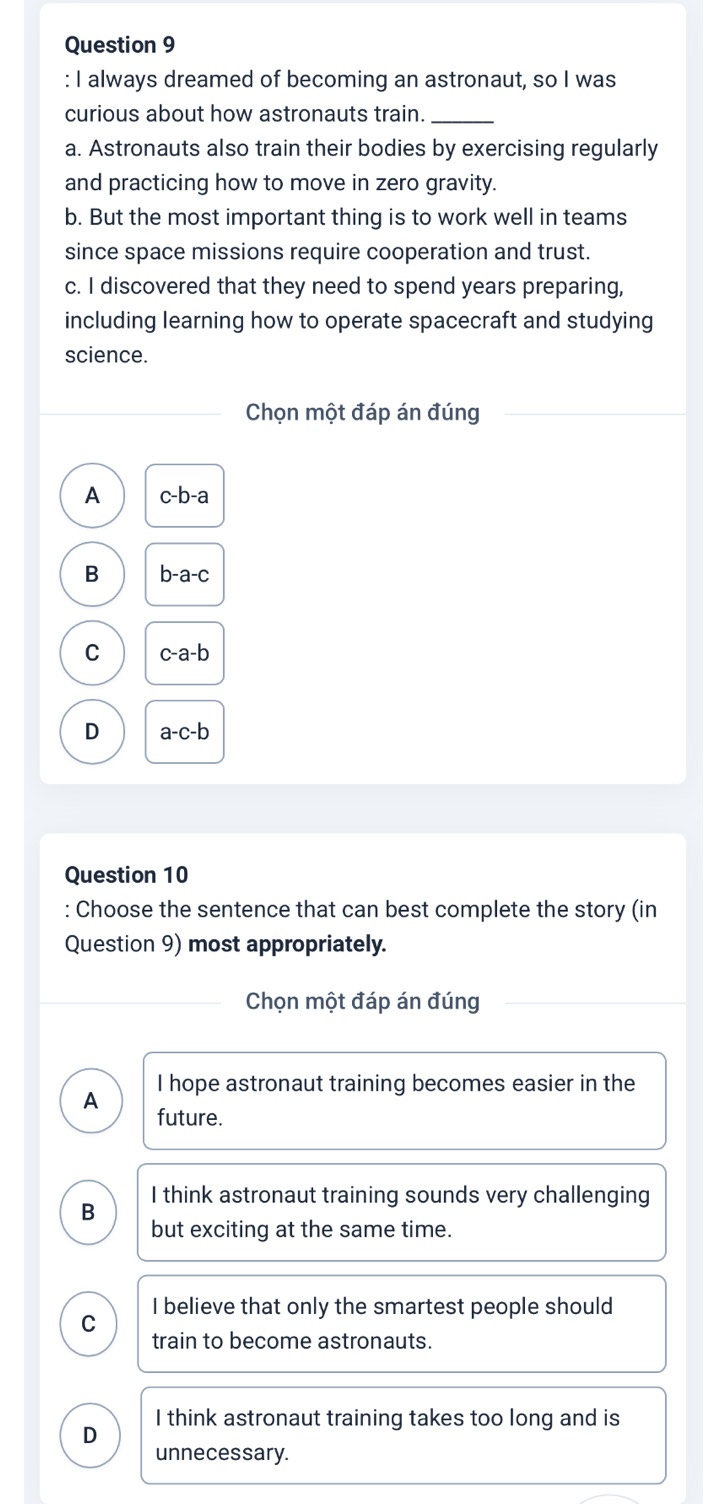The height and width of the screenshot is (1504, 724).
Task: Select radio option B for Question 9
Action: coord(93,574)
